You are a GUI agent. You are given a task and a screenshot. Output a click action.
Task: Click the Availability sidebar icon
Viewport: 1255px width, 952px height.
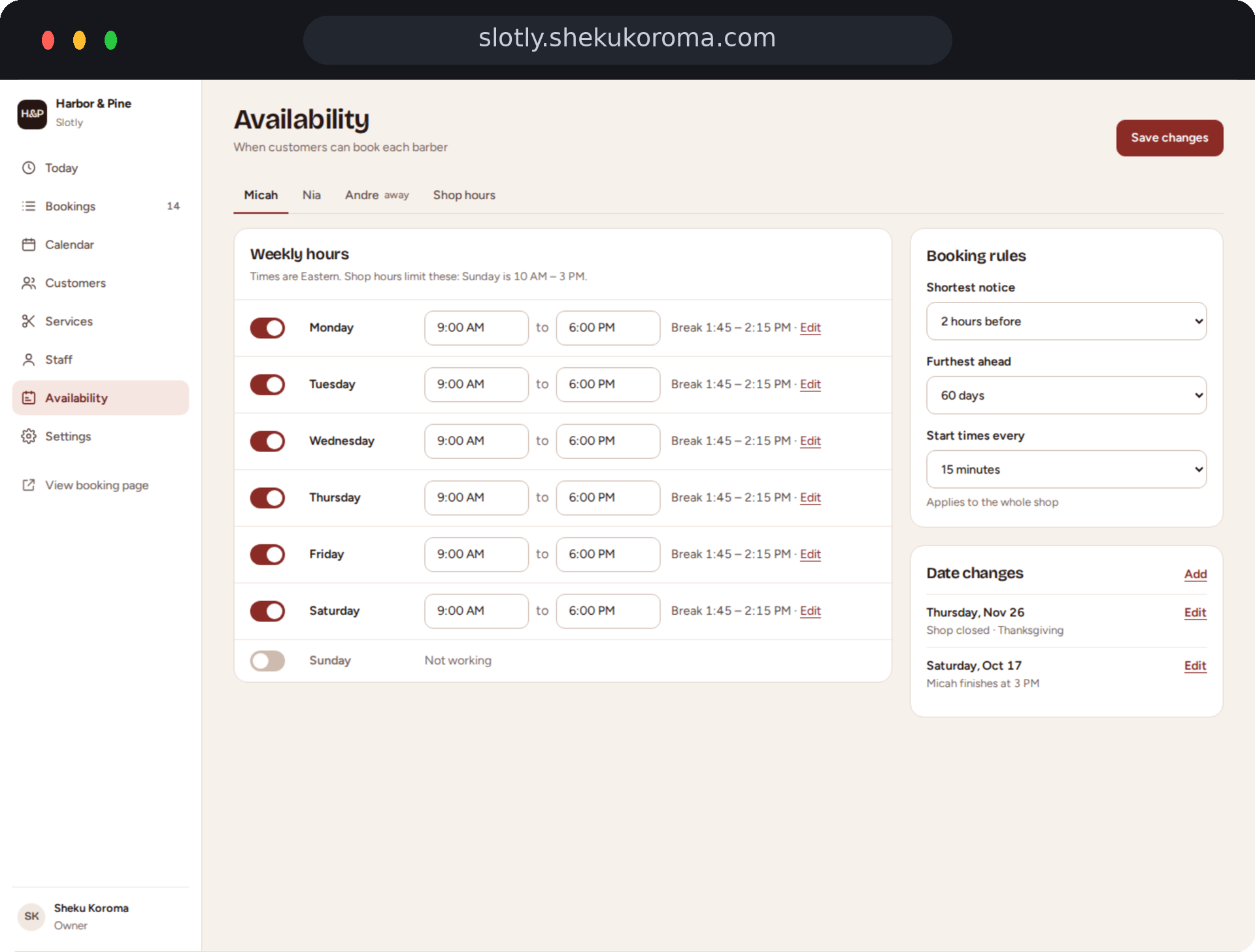click(x=29, y=398)
